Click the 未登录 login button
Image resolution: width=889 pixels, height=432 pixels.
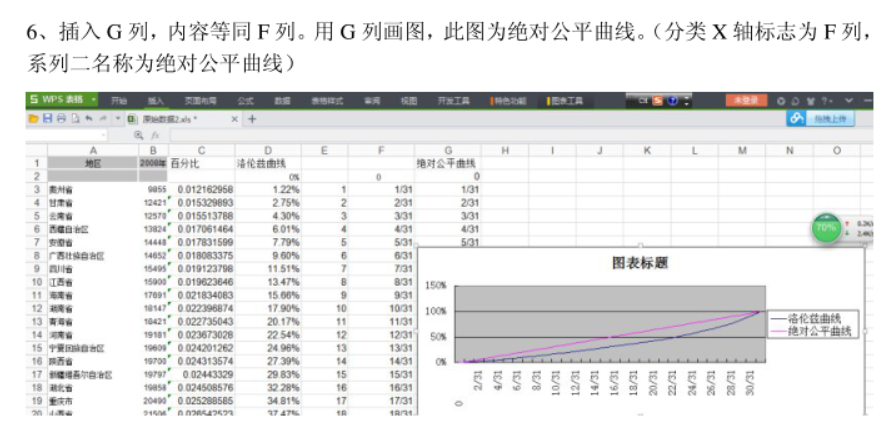[746, 100]
